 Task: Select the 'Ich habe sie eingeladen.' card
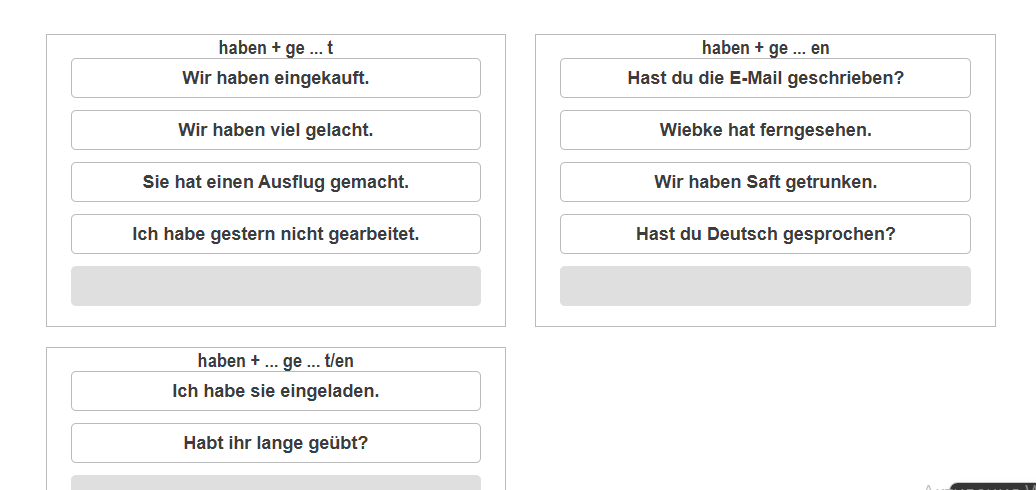[276, 391]
